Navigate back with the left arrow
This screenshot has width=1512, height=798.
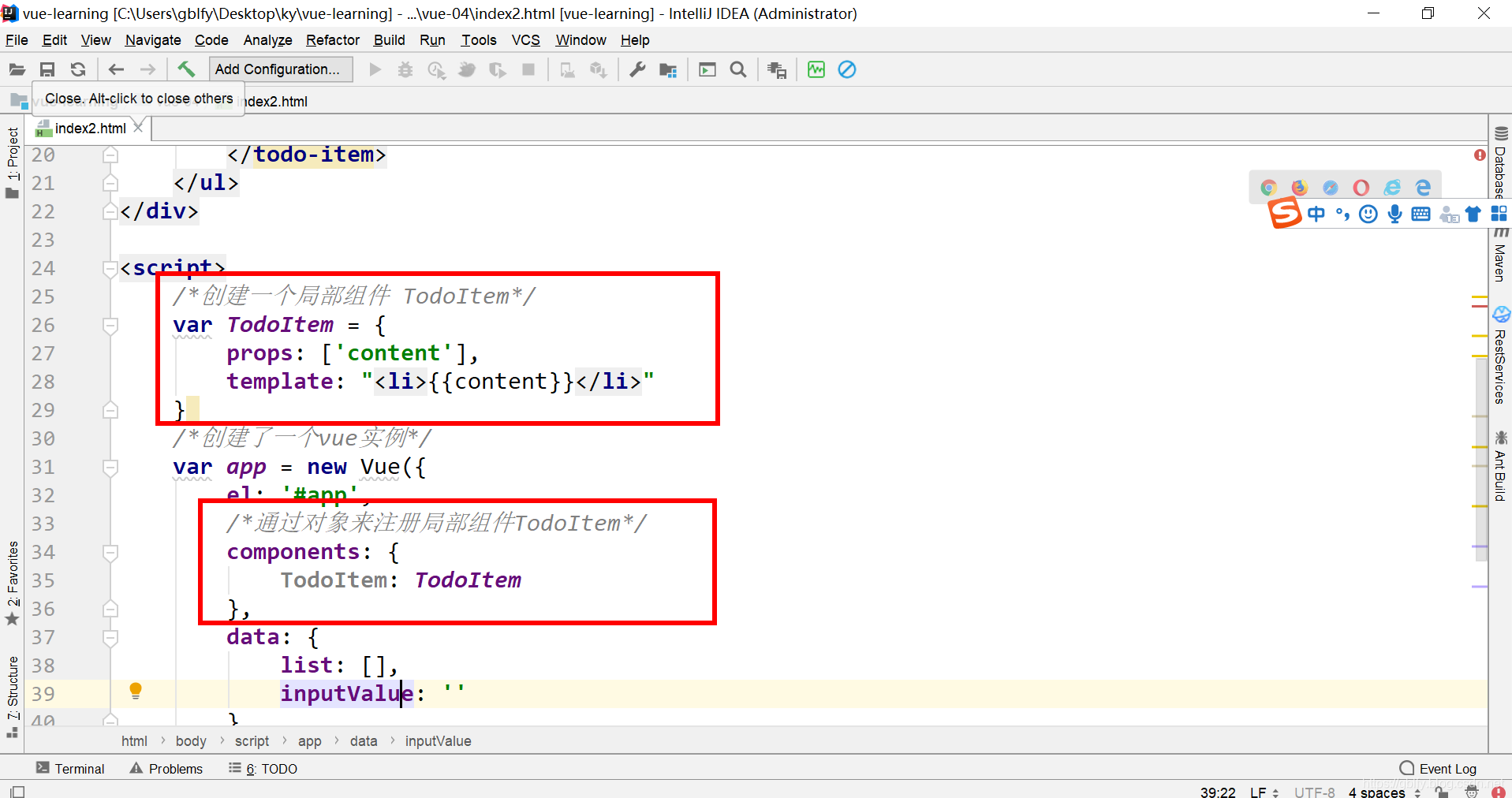(116, 69)
